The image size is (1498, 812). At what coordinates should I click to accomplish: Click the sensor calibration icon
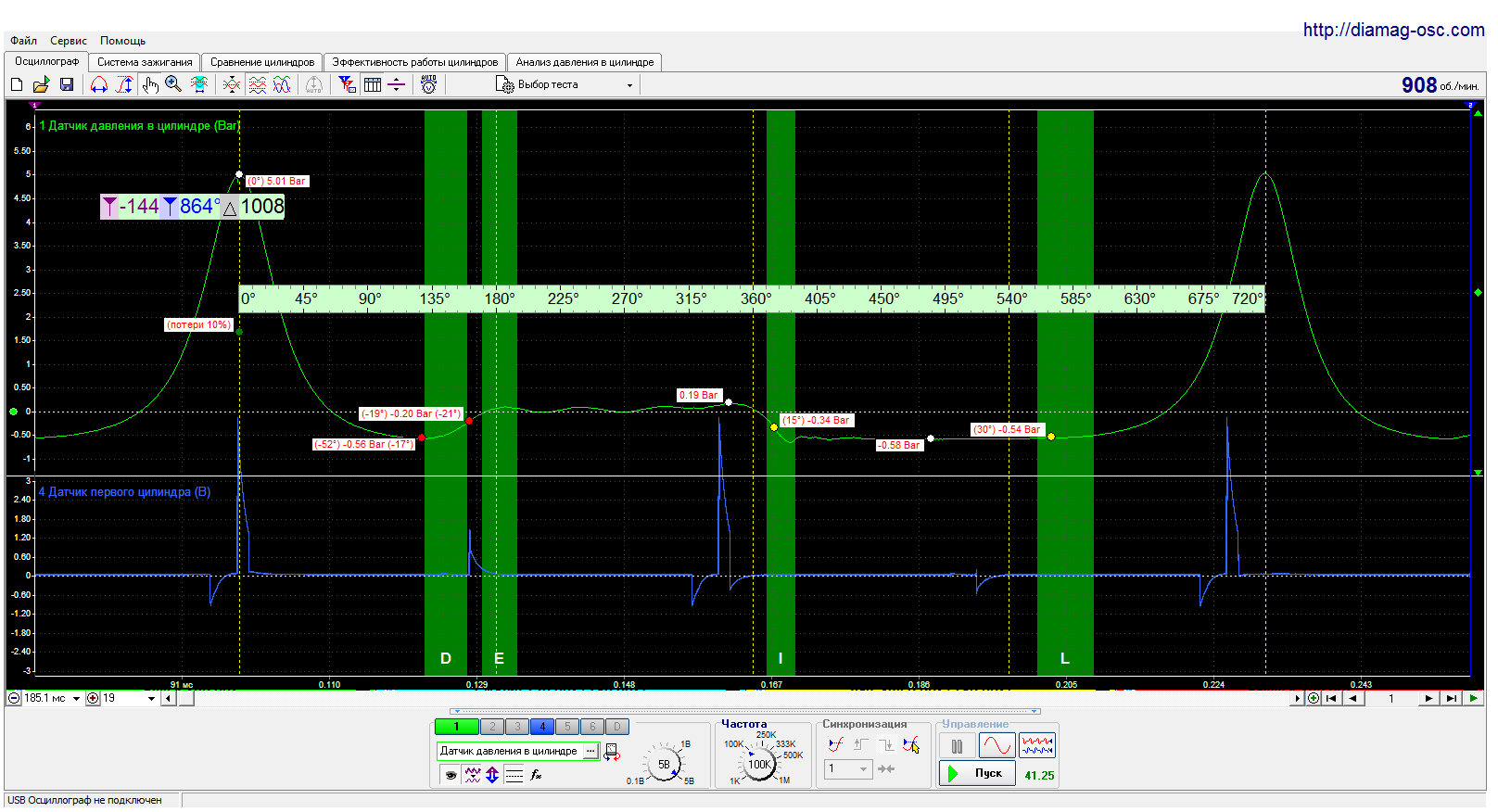click(x=611, y=752)
